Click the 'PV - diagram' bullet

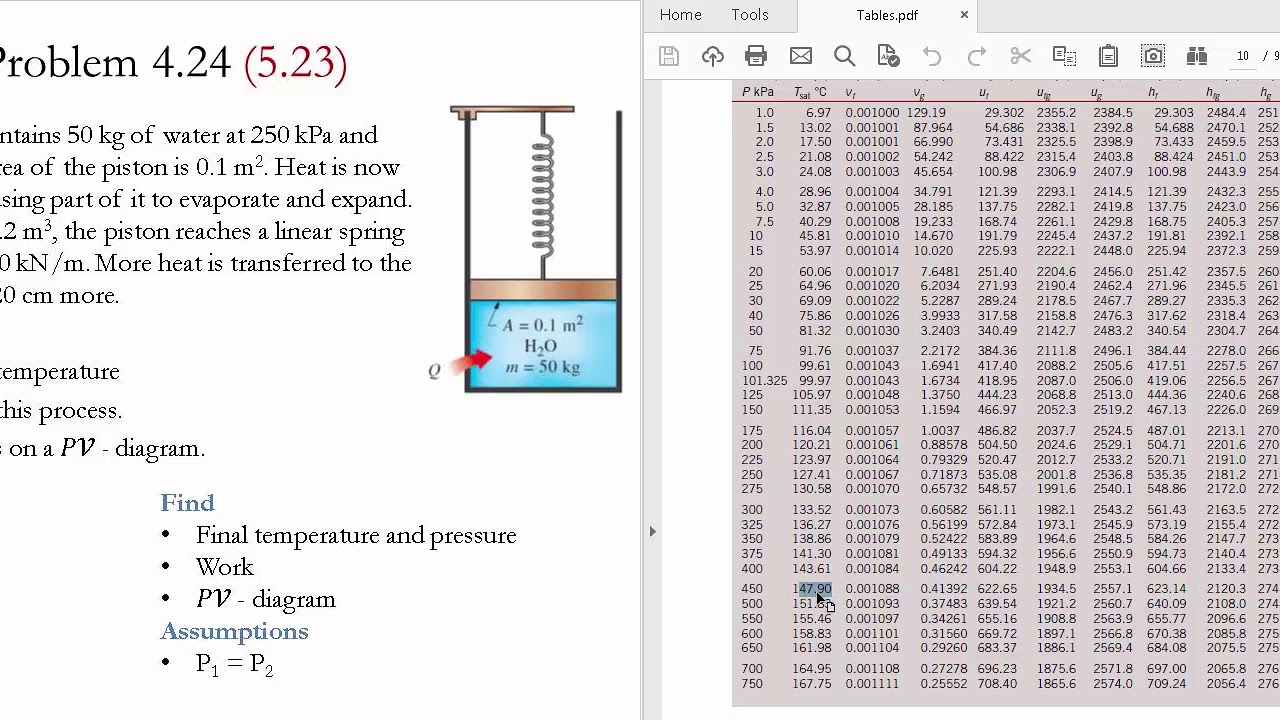point(266,600)
